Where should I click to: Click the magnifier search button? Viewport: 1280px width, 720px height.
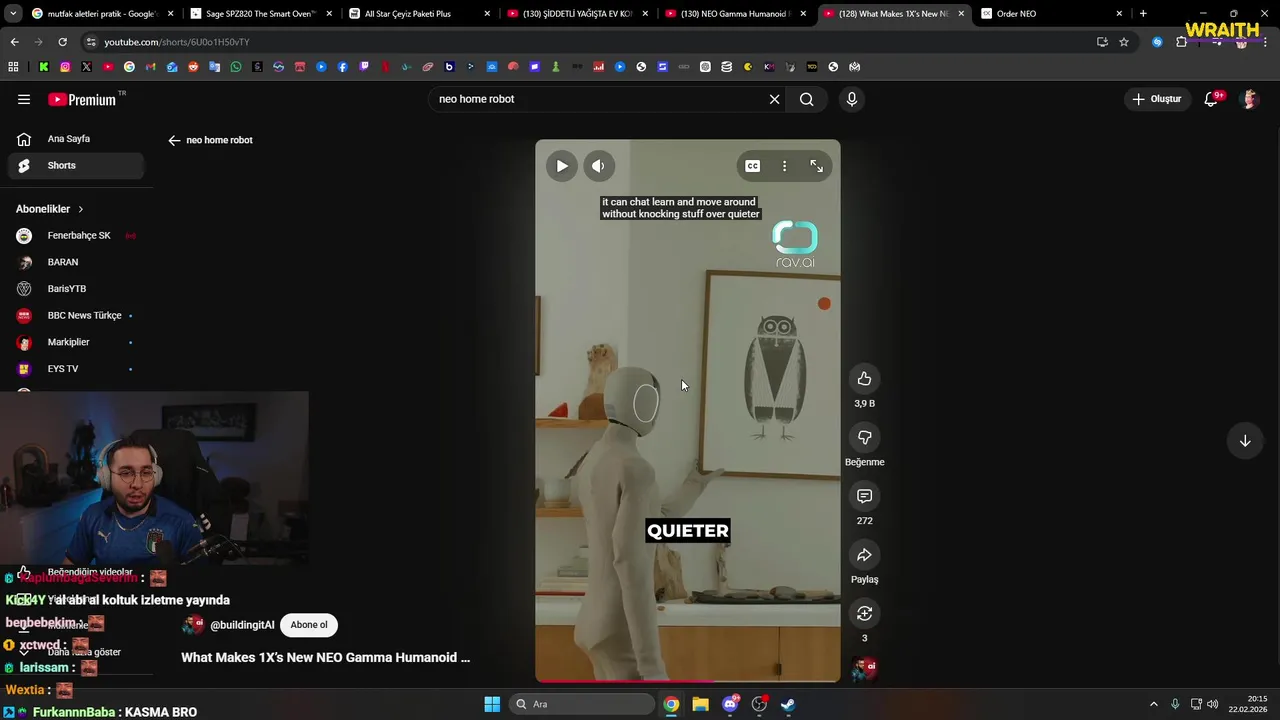click(x=807, y=99)
